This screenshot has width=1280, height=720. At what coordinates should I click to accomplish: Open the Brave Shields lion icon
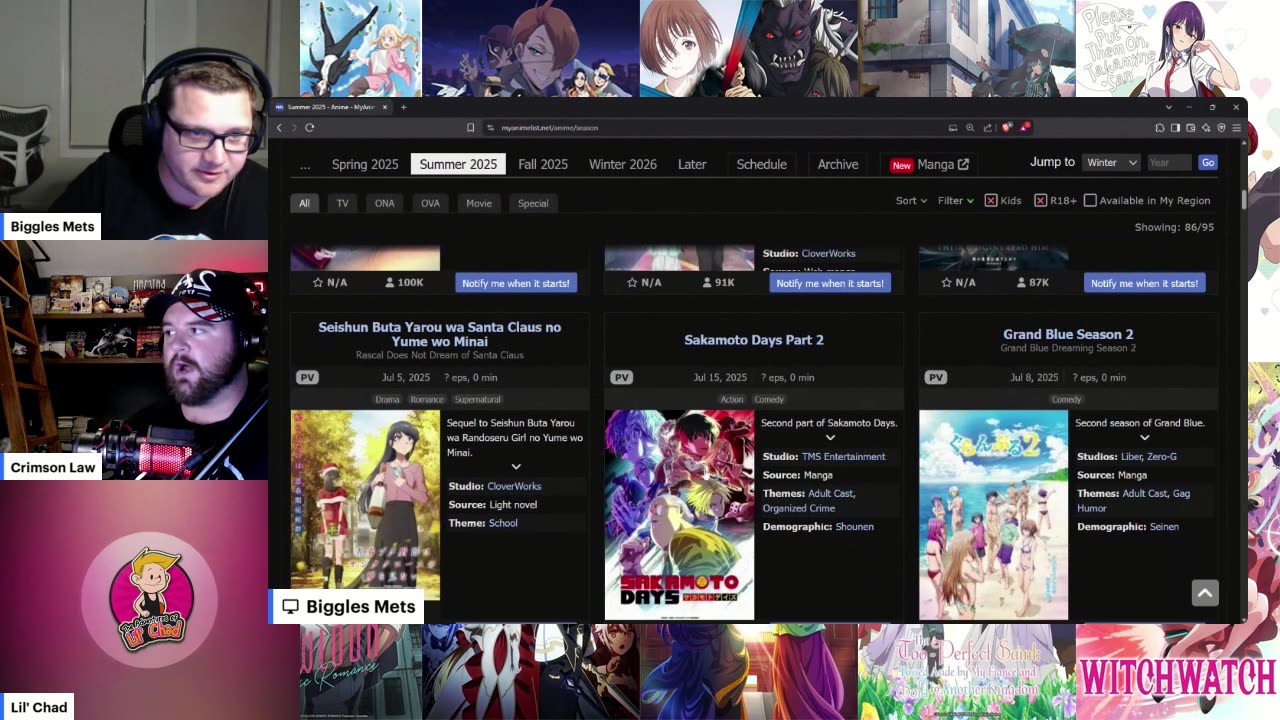pos(1007,127)
